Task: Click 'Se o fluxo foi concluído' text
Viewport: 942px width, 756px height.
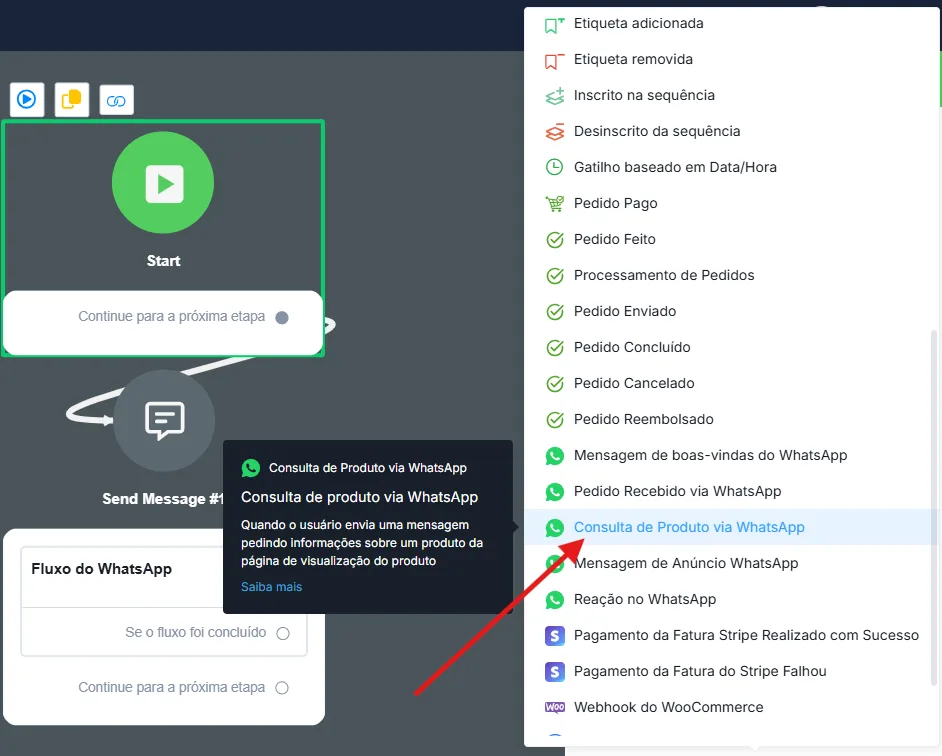Action: pyautogui.click(x=195, y=633)
